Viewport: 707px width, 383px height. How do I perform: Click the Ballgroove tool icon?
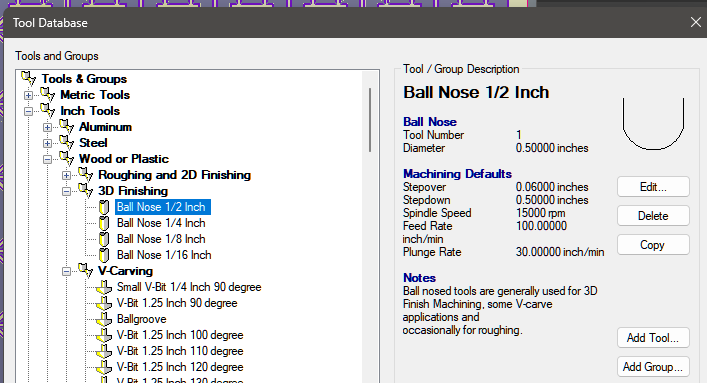pyautogui.click(x=104, y=319)
